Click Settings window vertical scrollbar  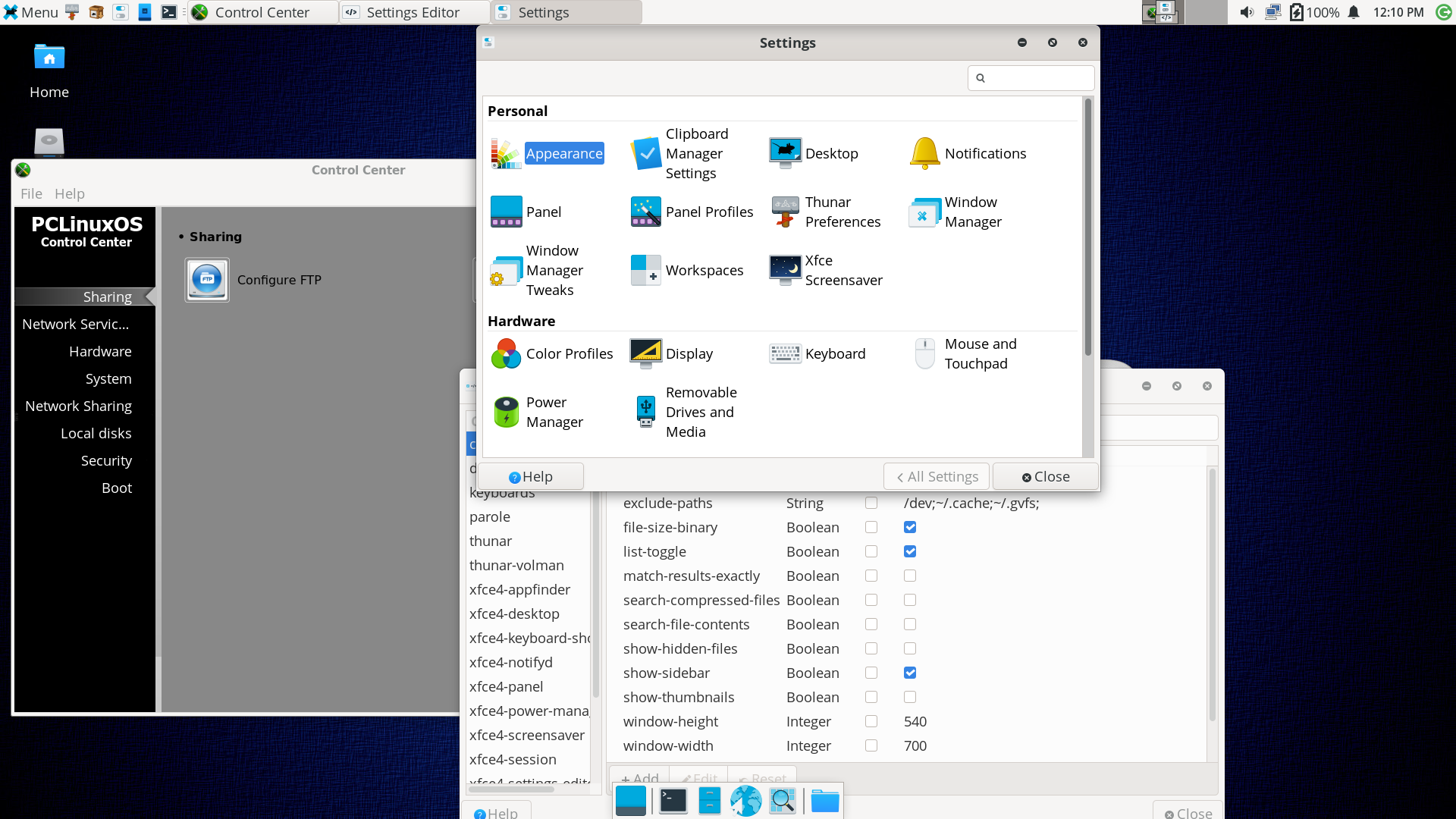click(1088, 227)
